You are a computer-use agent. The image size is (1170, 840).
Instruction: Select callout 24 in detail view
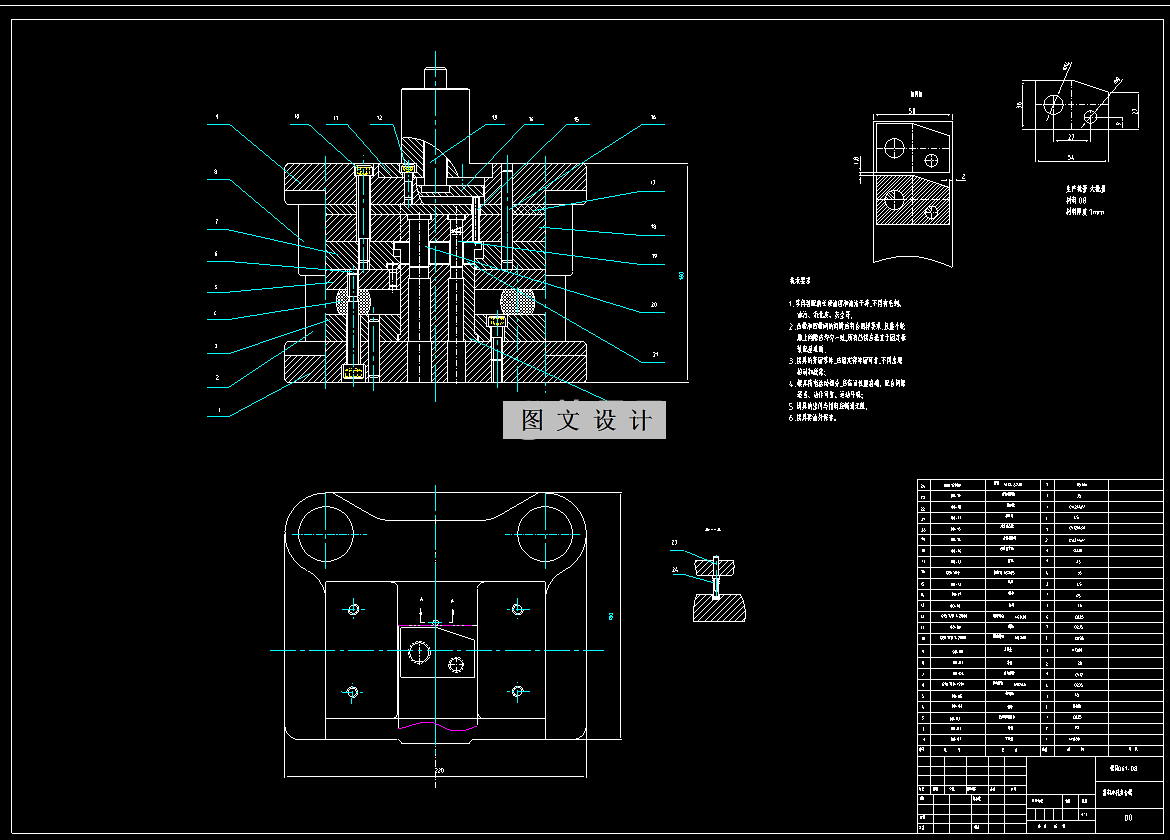[675, 569]
